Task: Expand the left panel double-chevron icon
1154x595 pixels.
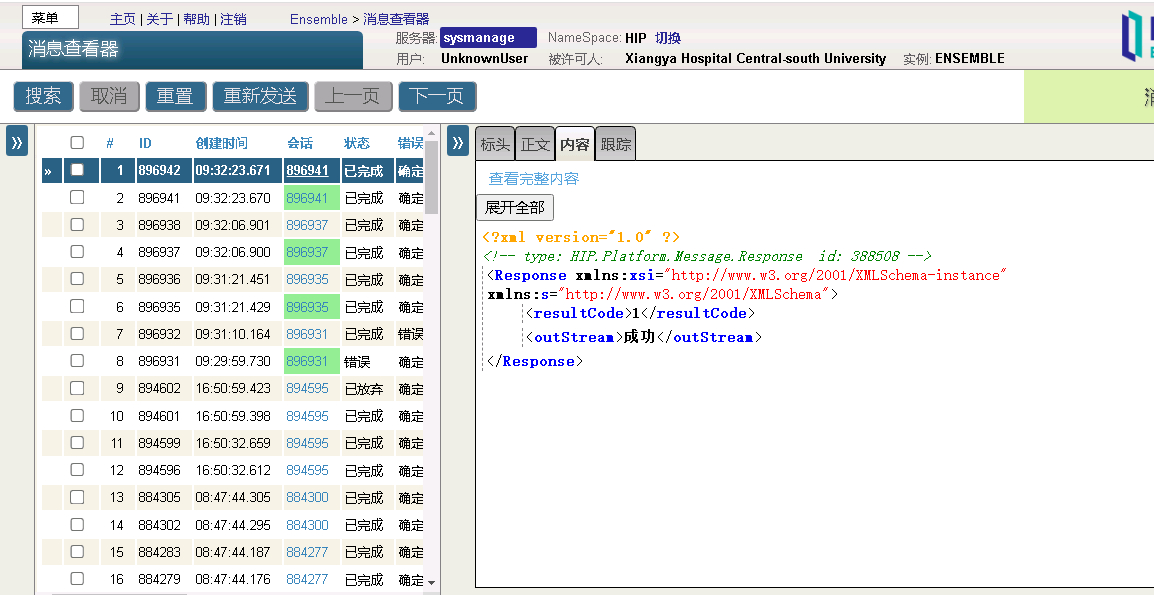Action: click(x=17, y=142)
